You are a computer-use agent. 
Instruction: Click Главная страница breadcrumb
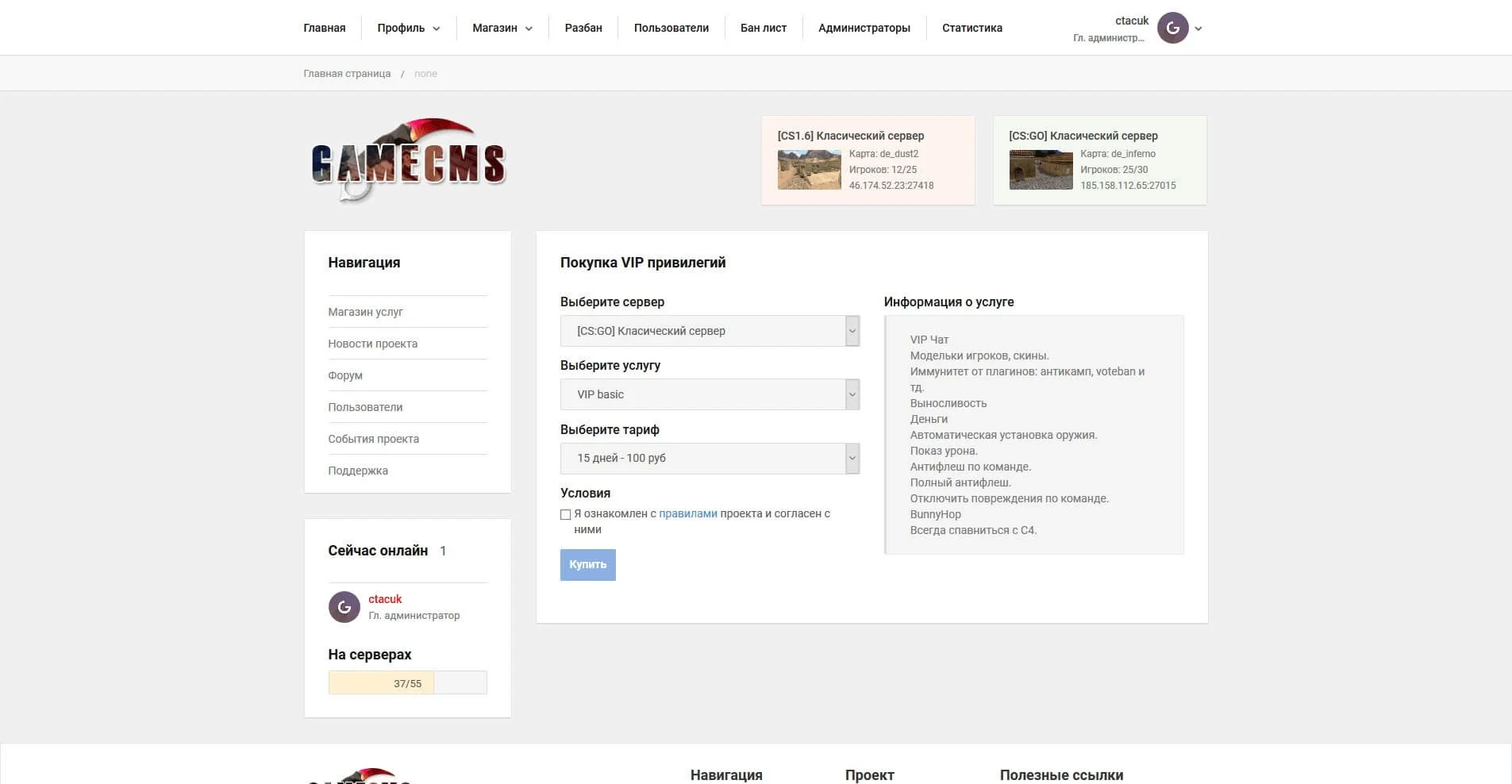click(347, 74)
